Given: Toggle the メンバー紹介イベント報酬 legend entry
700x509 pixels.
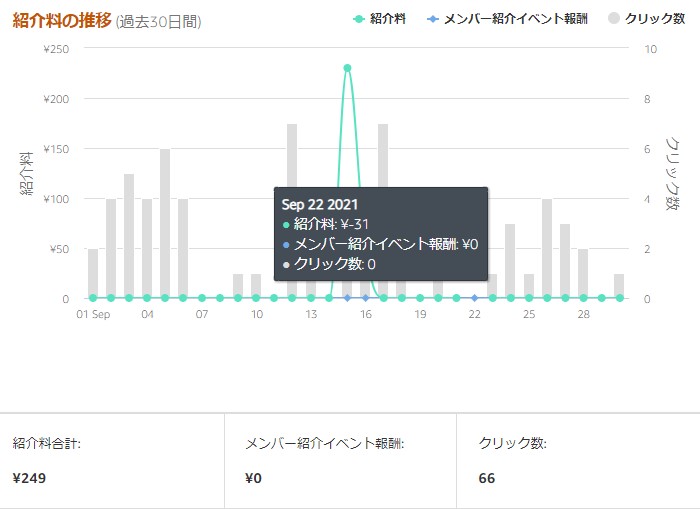Looking at the screenshot, I should coord(508,19).
